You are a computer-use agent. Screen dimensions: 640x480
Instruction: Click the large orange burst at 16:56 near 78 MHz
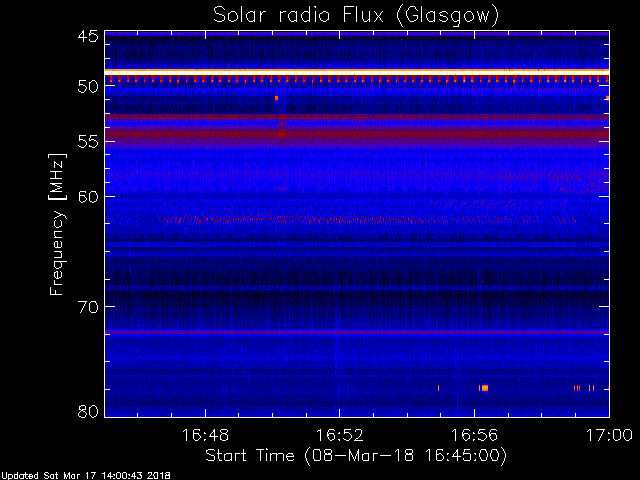pyautogui.click(x=484, y=388)
